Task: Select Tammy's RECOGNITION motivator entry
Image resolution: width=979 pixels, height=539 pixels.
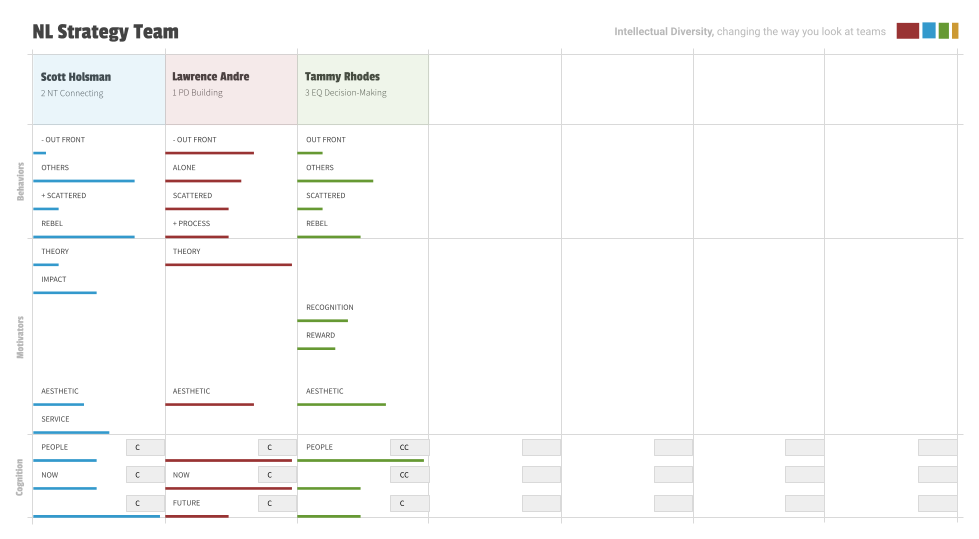Action: 329,308
